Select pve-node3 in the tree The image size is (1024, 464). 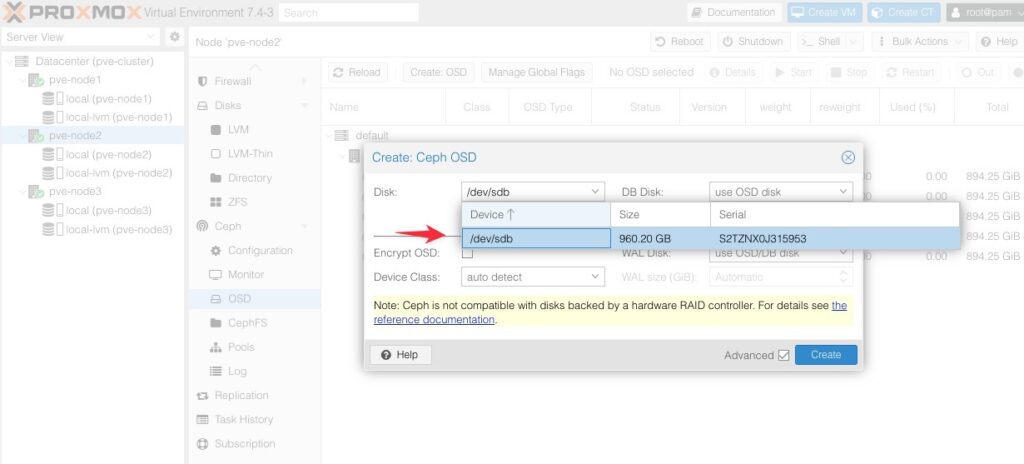[75, 192]
